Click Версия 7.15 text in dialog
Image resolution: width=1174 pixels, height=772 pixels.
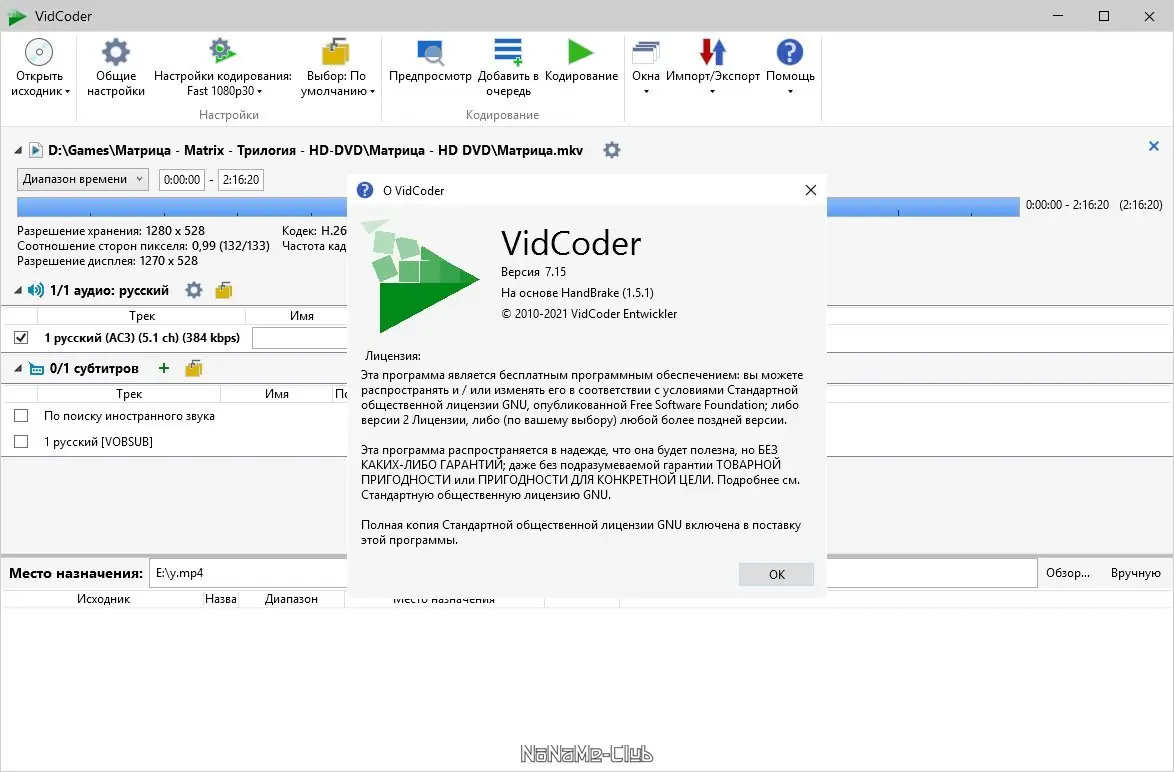(533, 272)
